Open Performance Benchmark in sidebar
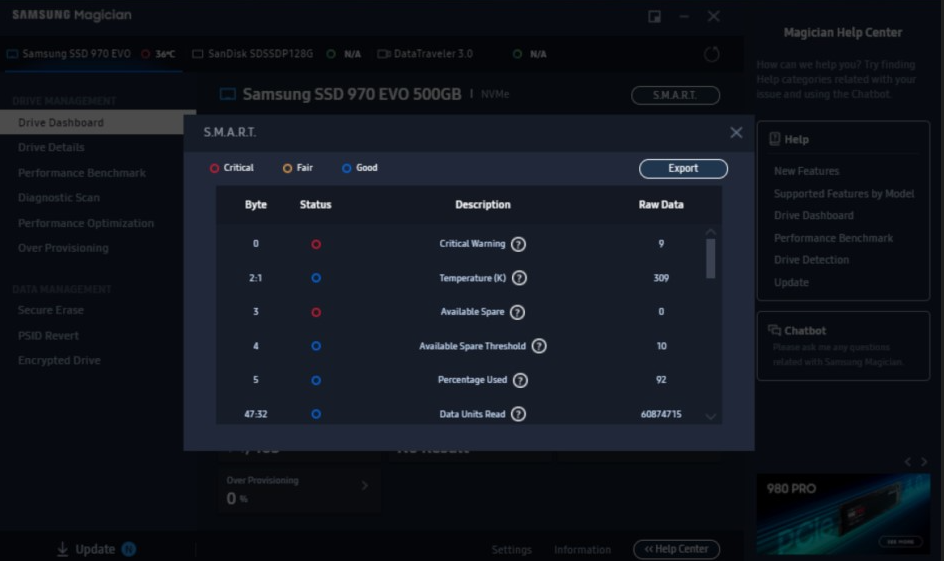Viewport: 944px width, 561px height. click(82, 173)
